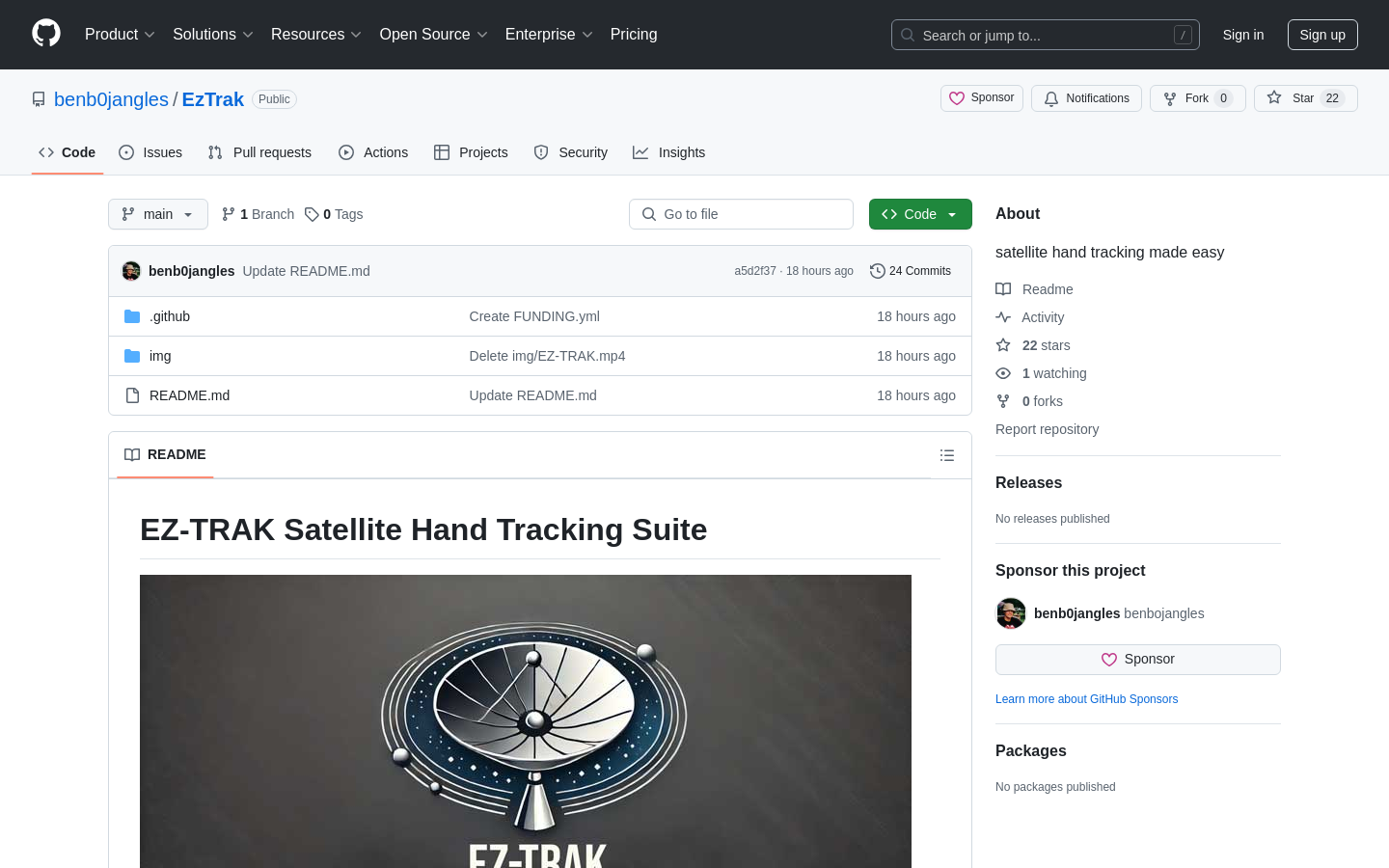
Task: Learn more about GitHub Sponsors
Action: click(x=1086, y=699)
